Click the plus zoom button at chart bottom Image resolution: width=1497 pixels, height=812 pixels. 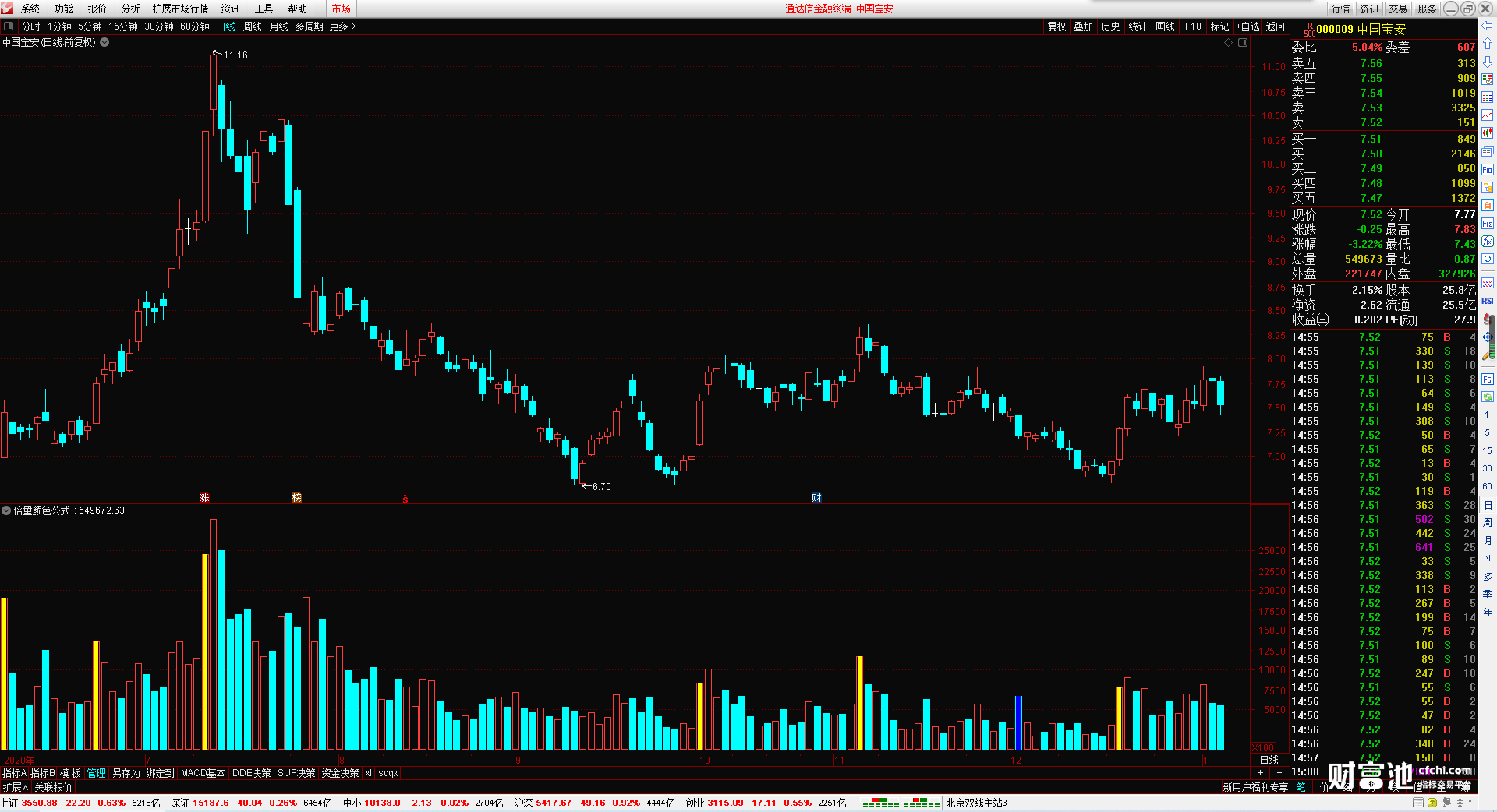coord(1260,773)
